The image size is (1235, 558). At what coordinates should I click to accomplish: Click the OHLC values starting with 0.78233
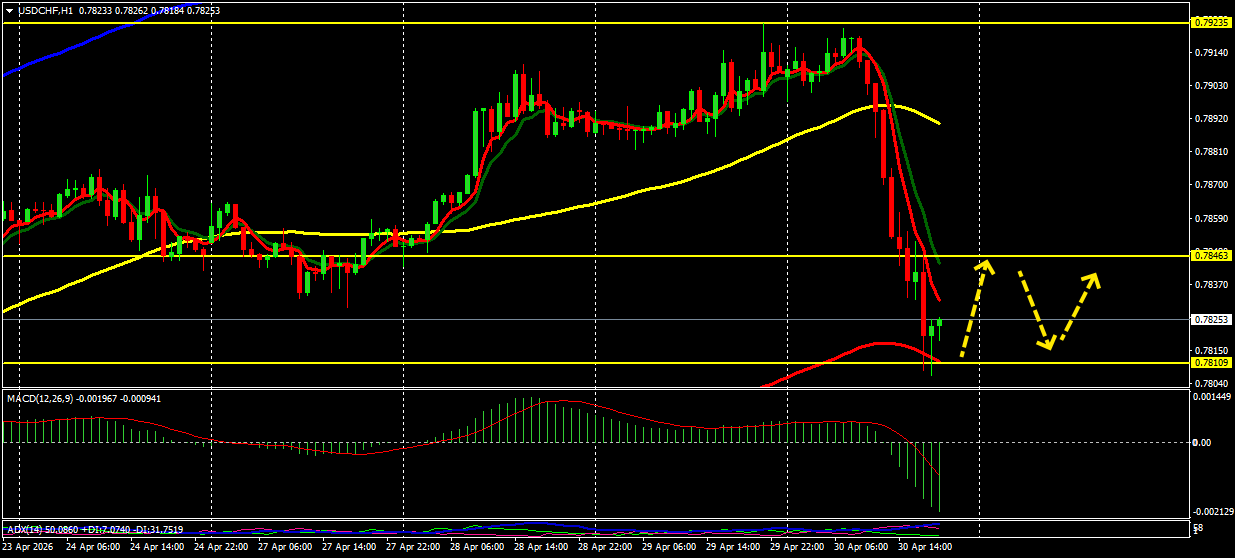click(149, 10)
